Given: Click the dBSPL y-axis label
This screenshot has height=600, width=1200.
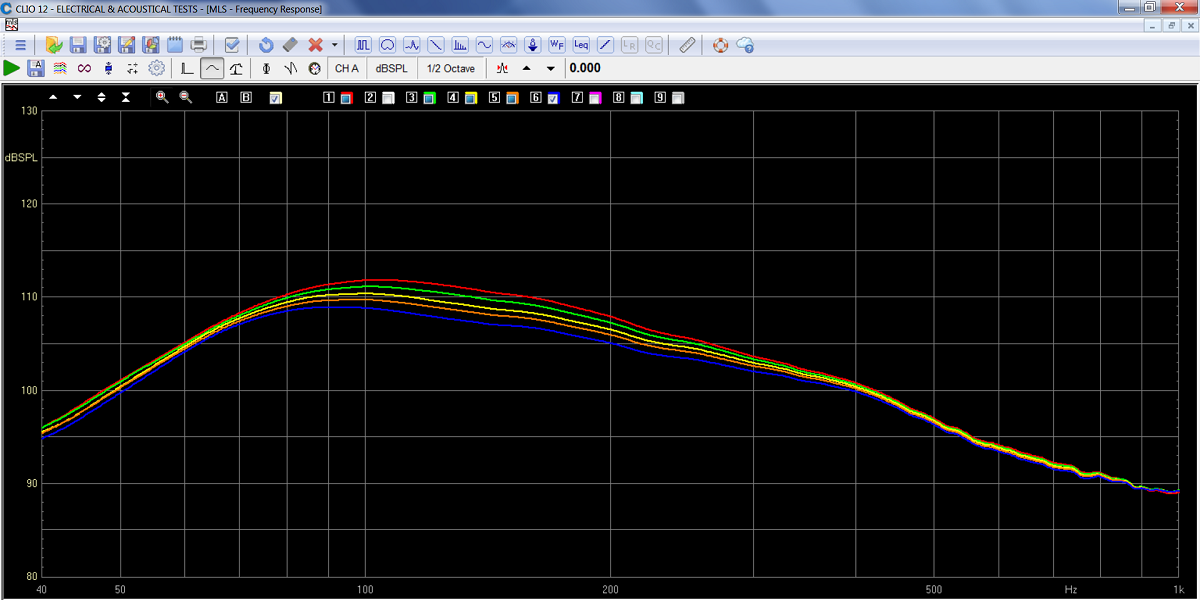Looking at the screenshot, I should pos(21,157).
